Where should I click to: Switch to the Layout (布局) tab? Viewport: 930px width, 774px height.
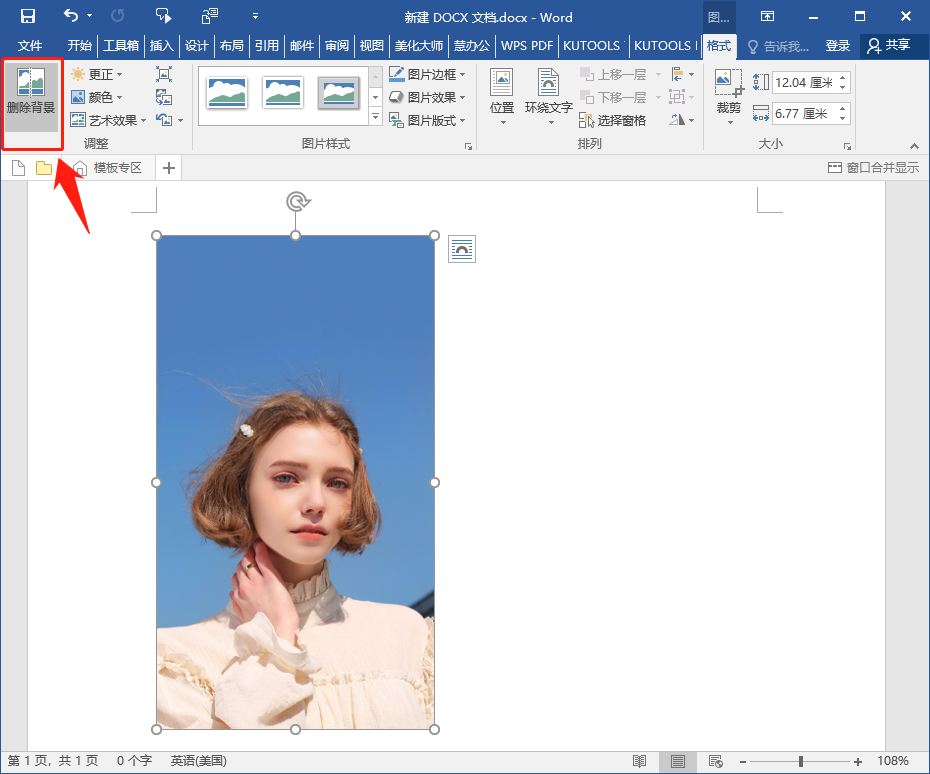[231, 46]
